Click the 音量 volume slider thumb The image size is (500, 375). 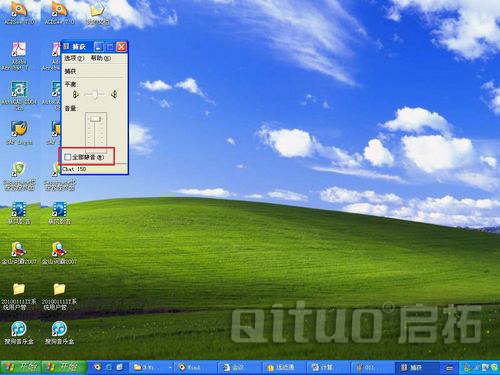(x=96, y=119)
